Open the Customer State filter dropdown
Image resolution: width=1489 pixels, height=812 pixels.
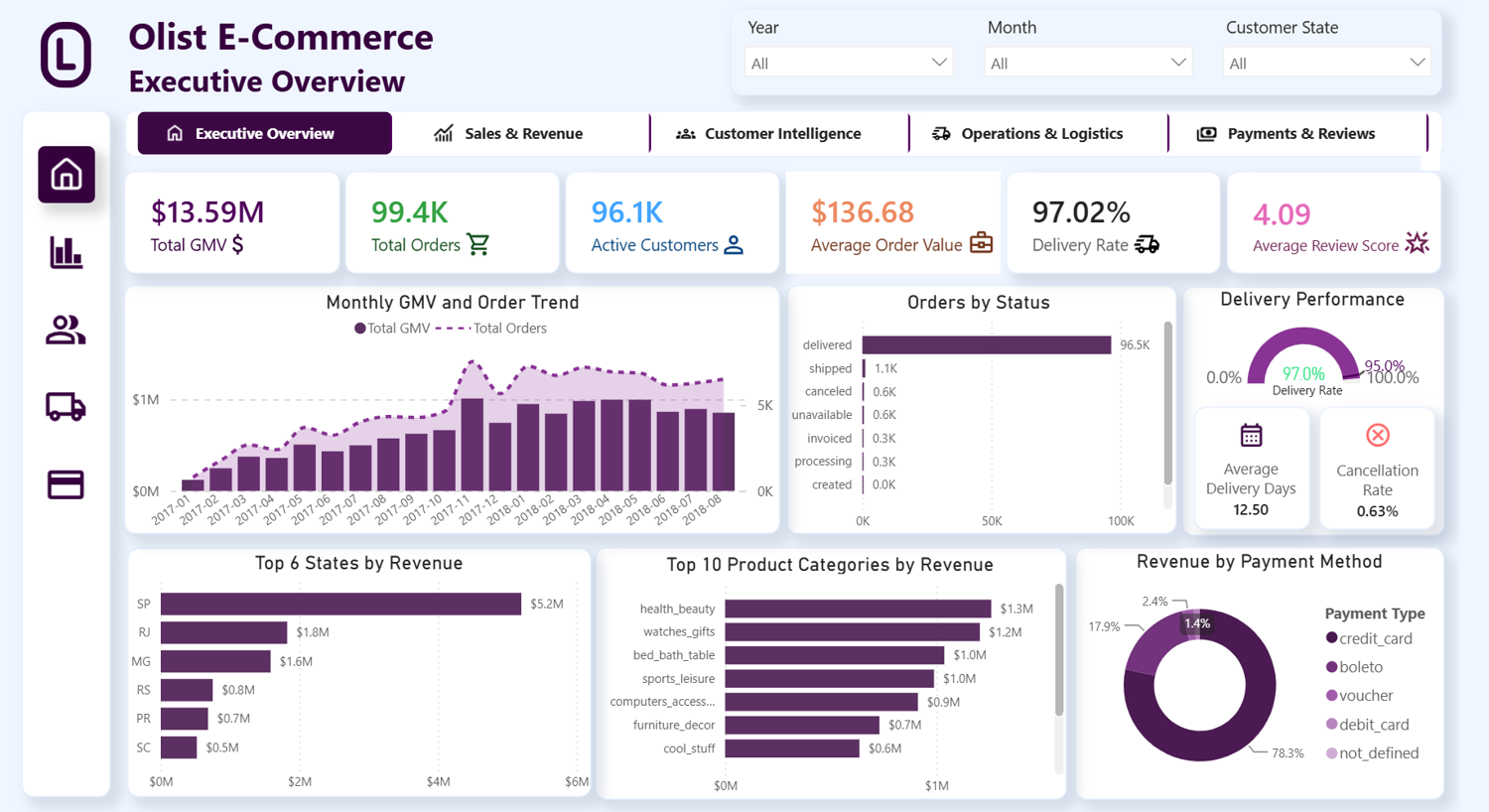[1326, 63]
